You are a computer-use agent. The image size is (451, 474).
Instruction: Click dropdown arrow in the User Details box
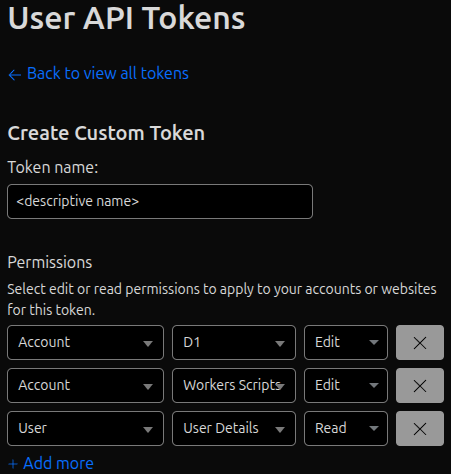[x=280, y=429]
